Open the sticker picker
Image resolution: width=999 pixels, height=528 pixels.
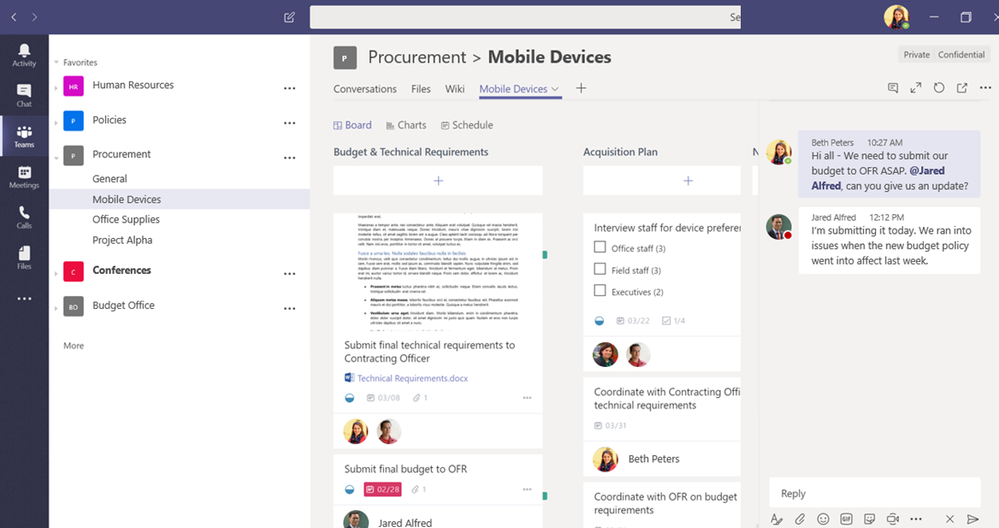click(x=870, y=519)
